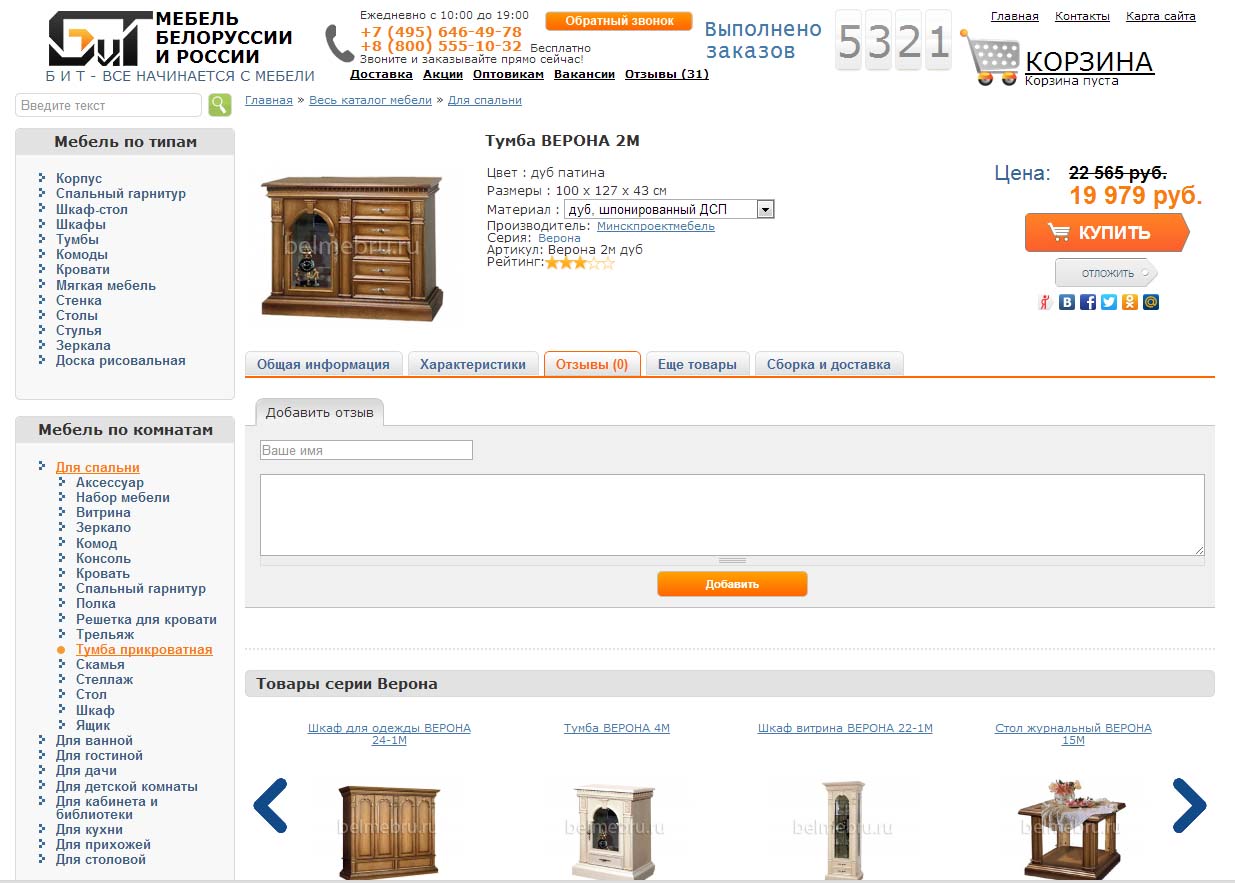This screenshot has width=1235, height=883.
Task: Switch to Характеристики tab
Action: [x=473, y=364]
